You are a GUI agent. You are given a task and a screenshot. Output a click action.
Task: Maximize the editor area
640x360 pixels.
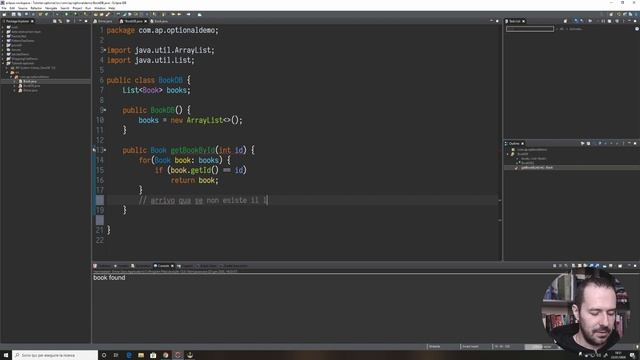click(x=497, y=21)
